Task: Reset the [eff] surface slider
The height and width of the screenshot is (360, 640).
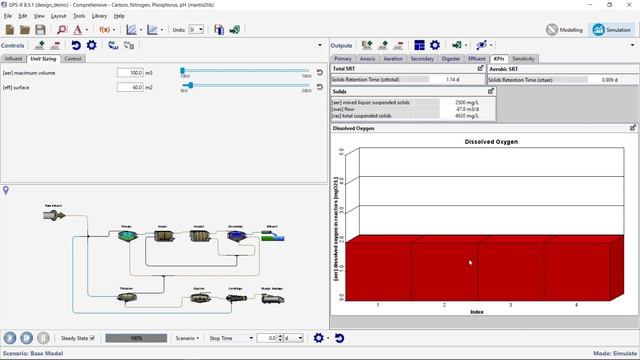Action: point(320,87)
